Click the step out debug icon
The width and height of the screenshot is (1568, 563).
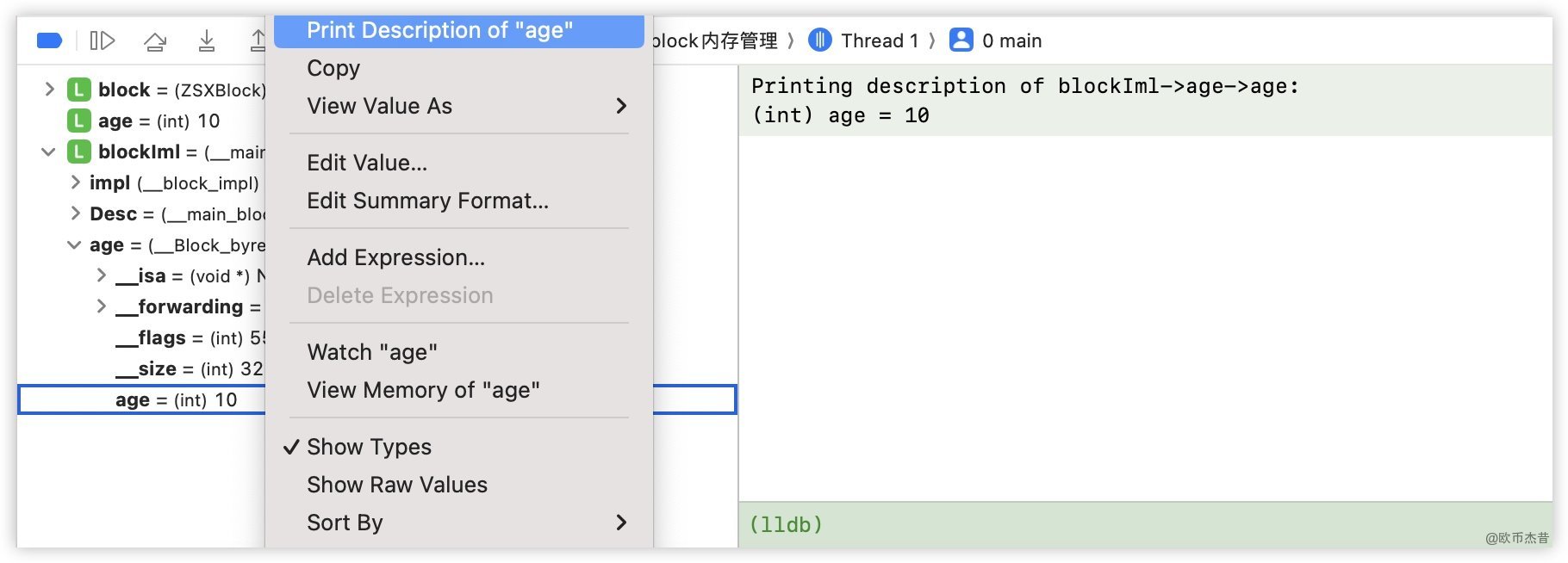(257, 40)
